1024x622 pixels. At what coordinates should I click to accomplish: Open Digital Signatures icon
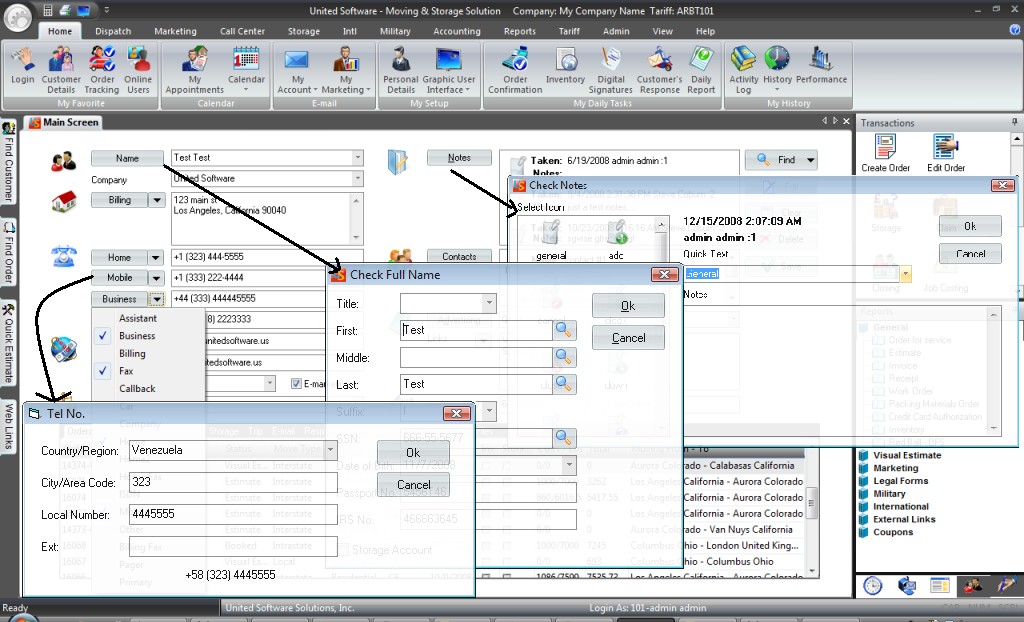(x=611, y=70)
